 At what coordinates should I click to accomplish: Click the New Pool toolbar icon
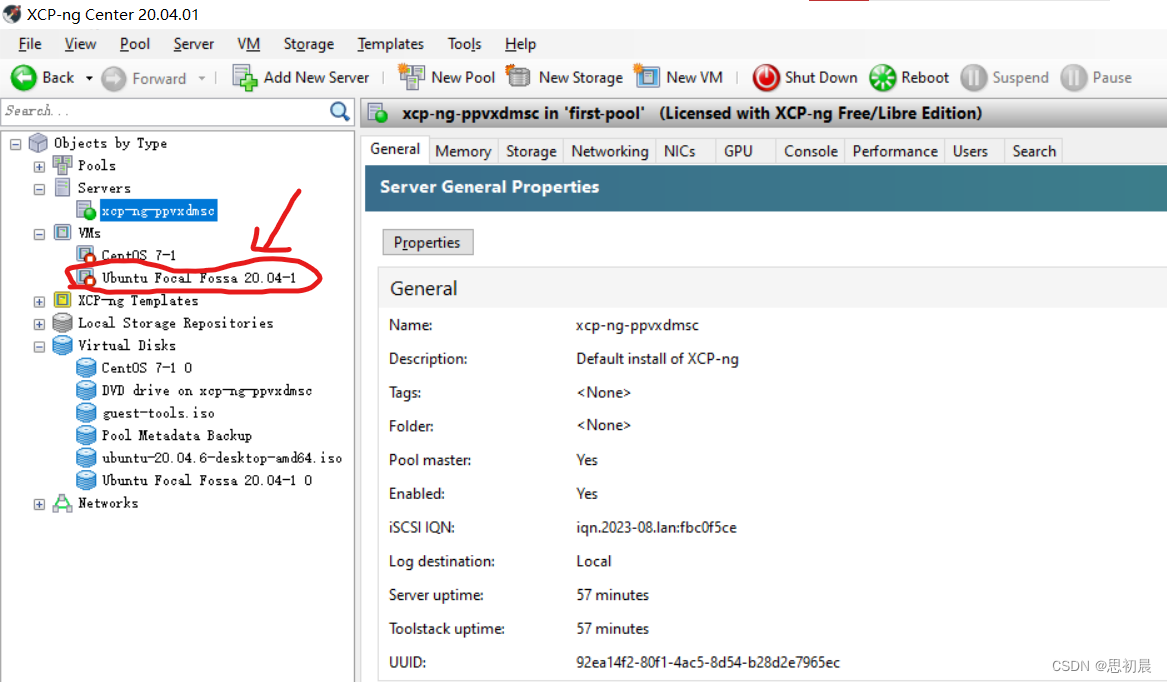tap(411, 77)
